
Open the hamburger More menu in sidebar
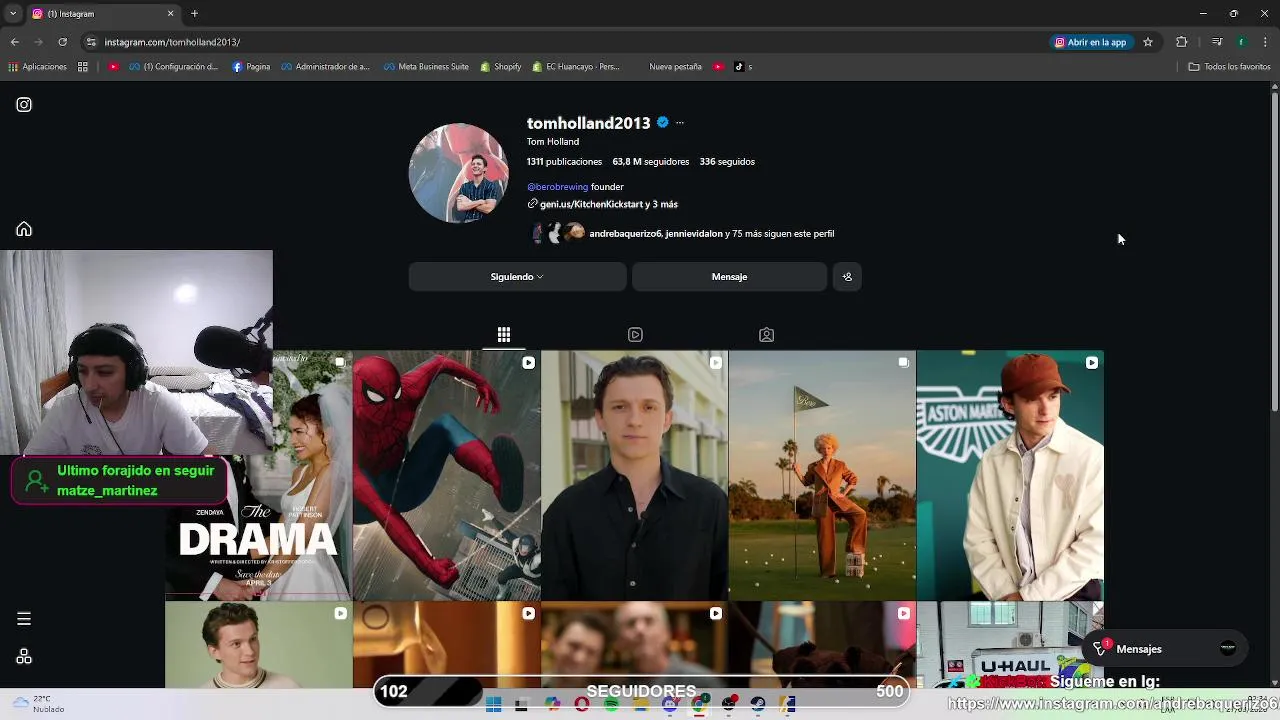(24, 619)
